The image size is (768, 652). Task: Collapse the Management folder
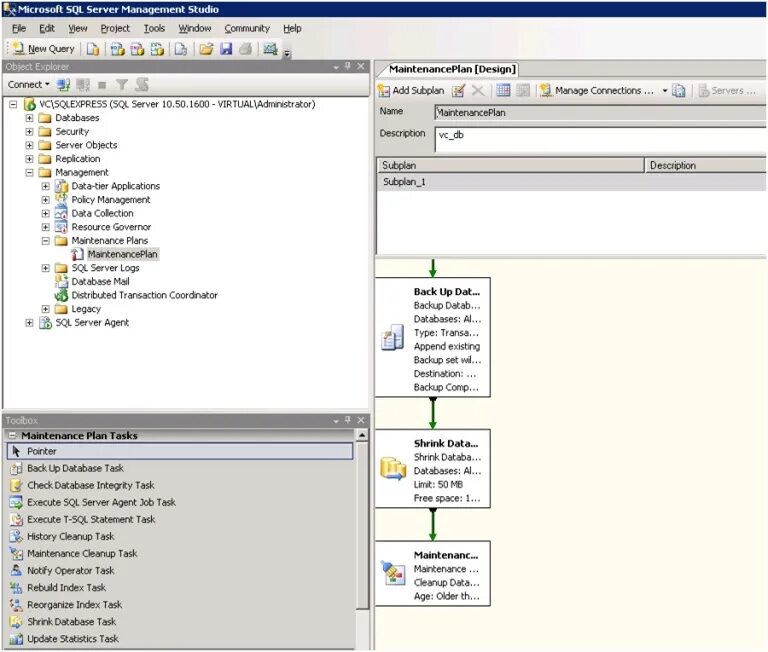click(29, 172)
